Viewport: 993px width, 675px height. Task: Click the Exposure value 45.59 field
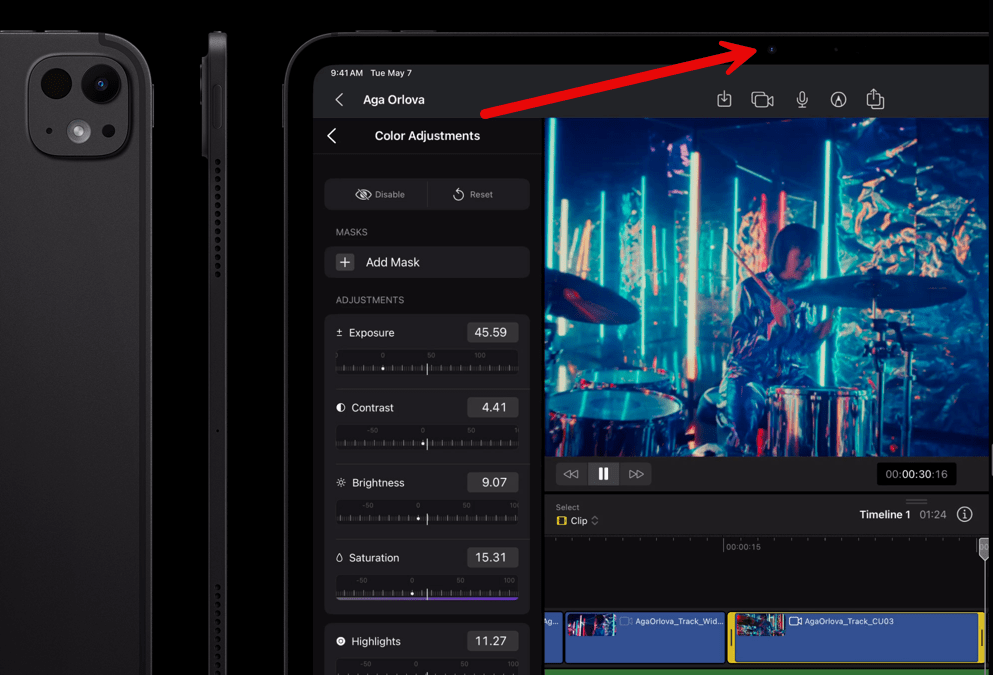click(492, 332)
